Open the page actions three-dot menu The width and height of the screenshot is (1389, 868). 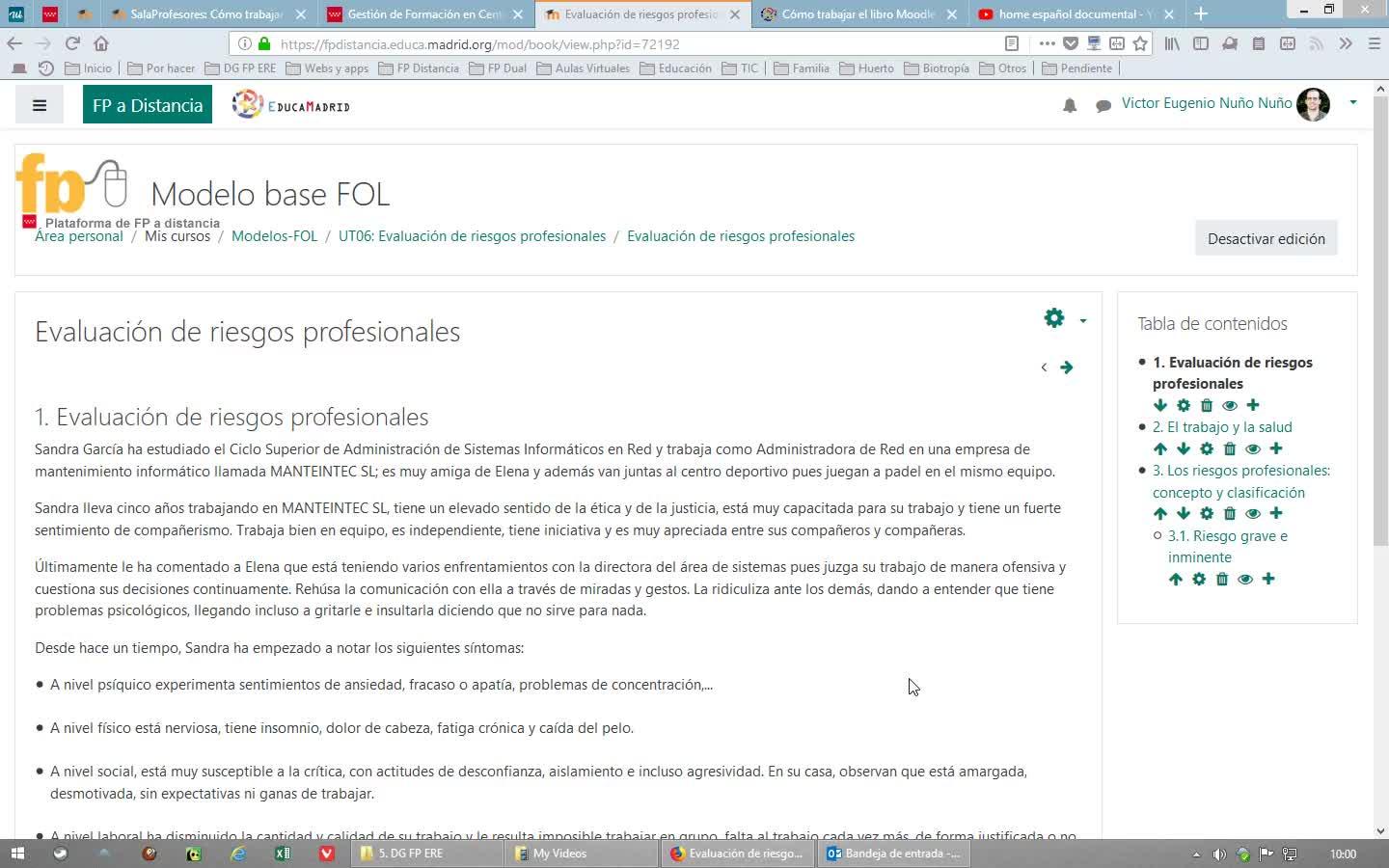coord(1047,43)
